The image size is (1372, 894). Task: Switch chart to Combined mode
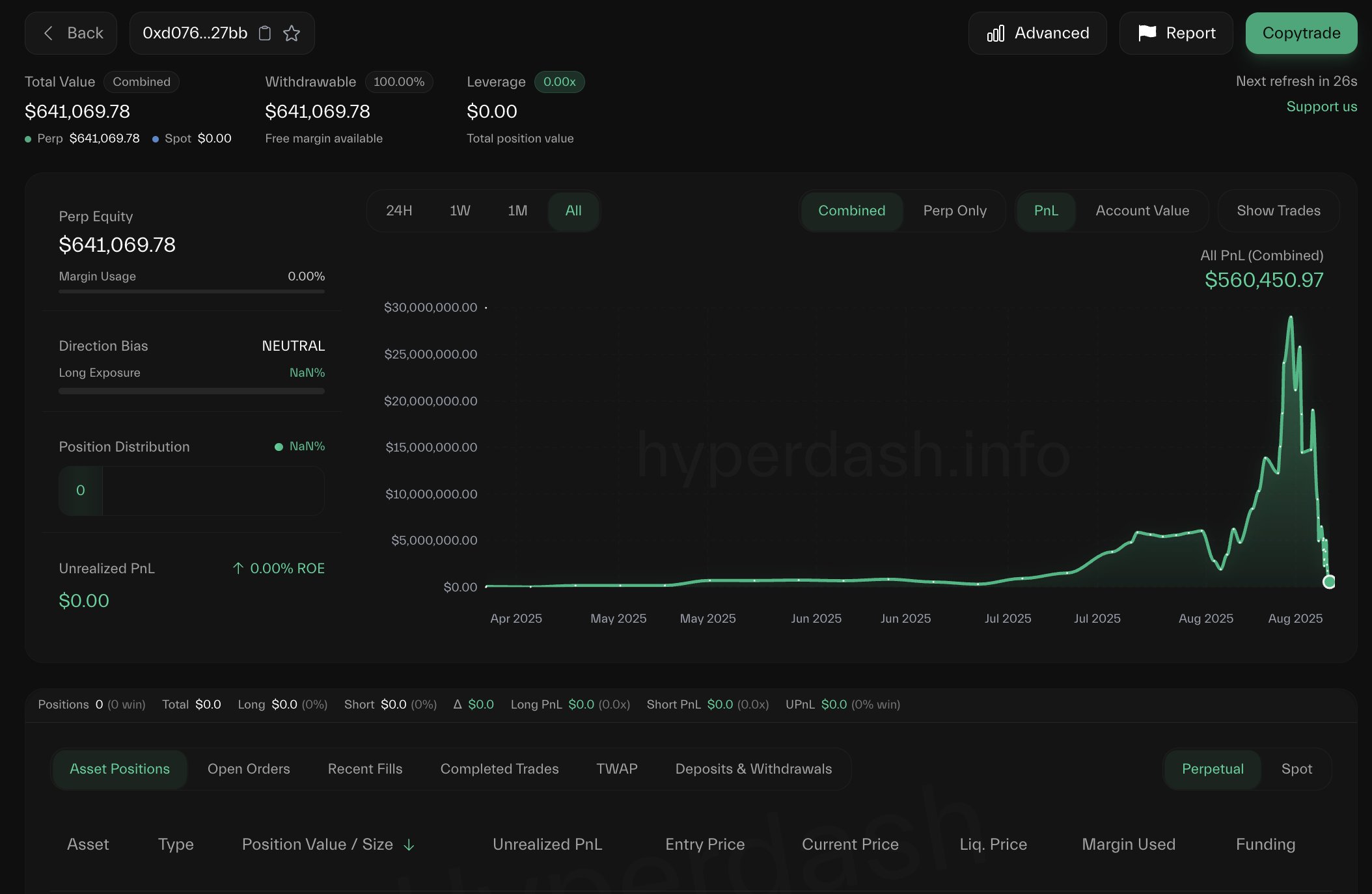click(x=851, y=211)
